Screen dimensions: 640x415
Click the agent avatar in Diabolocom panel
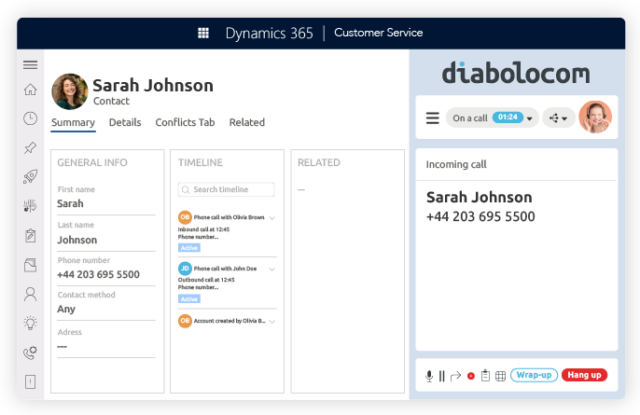(595, 117)
